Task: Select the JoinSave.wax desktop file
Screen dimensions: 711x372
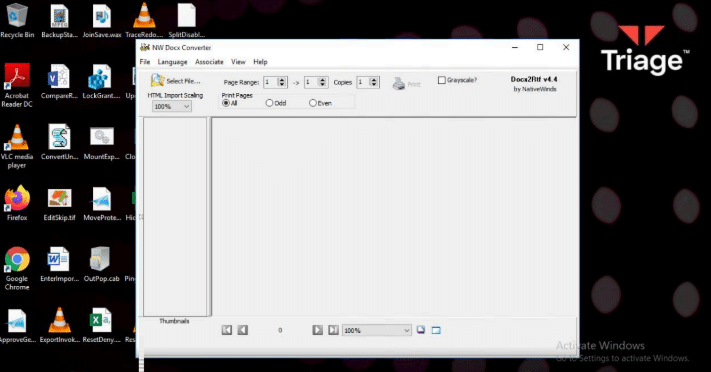Action: 102,20
